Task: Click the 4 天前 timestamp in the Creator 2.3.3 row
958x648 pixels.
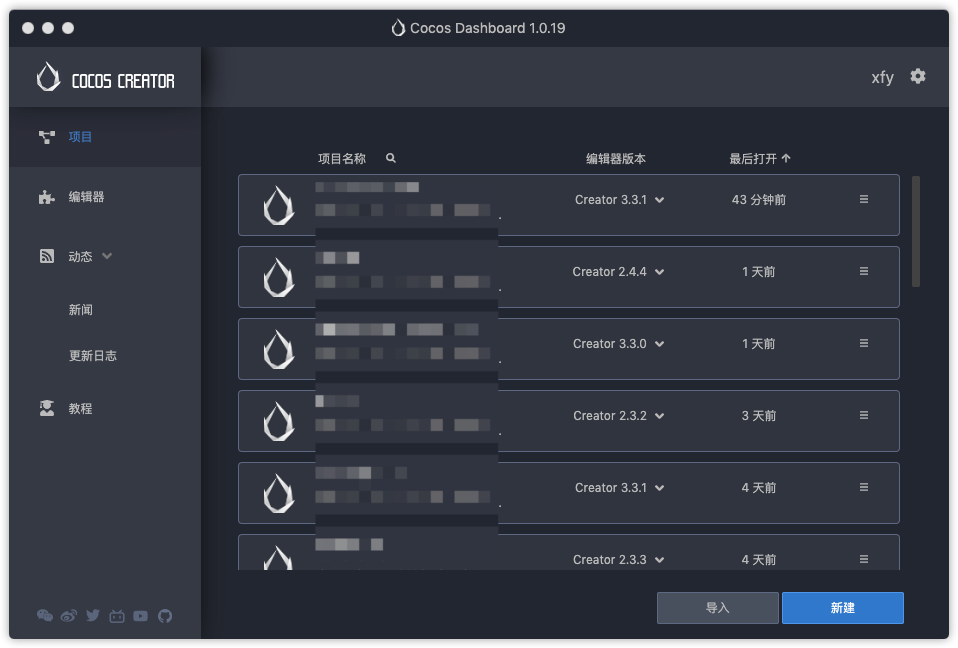Action: click(759, 559)
